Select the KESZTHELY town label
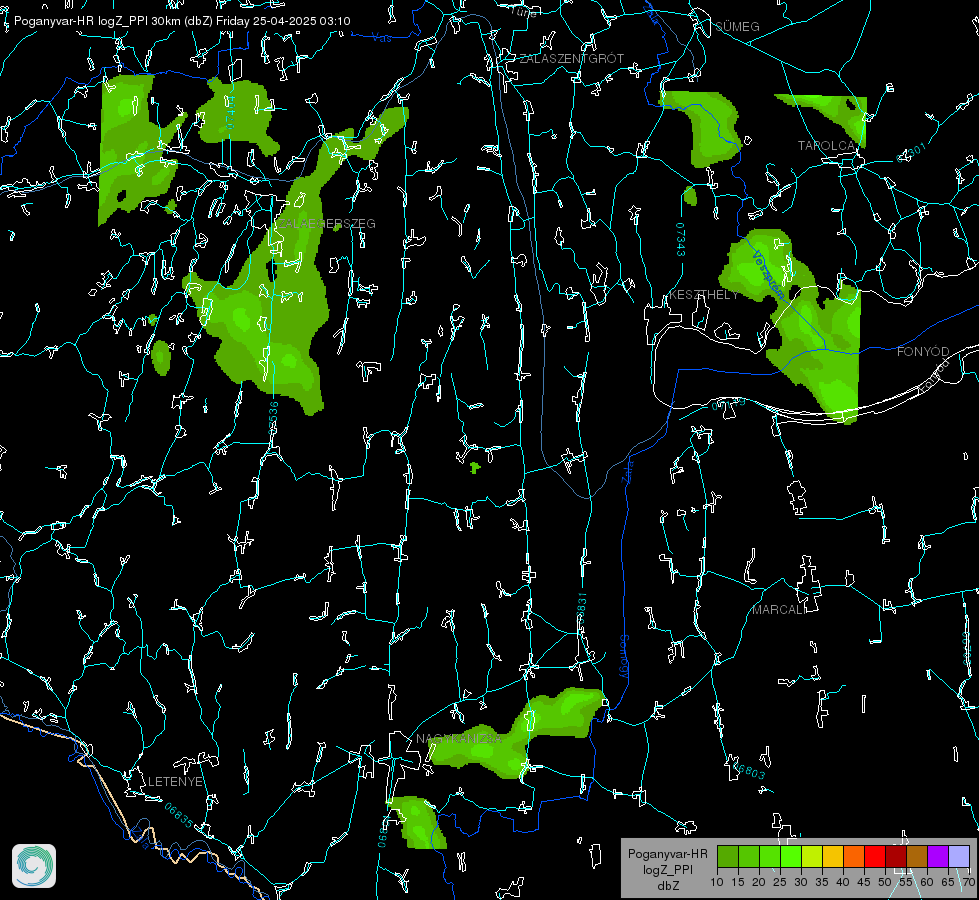The width and height of the screenshot is (979, 900). pos(703,294)
